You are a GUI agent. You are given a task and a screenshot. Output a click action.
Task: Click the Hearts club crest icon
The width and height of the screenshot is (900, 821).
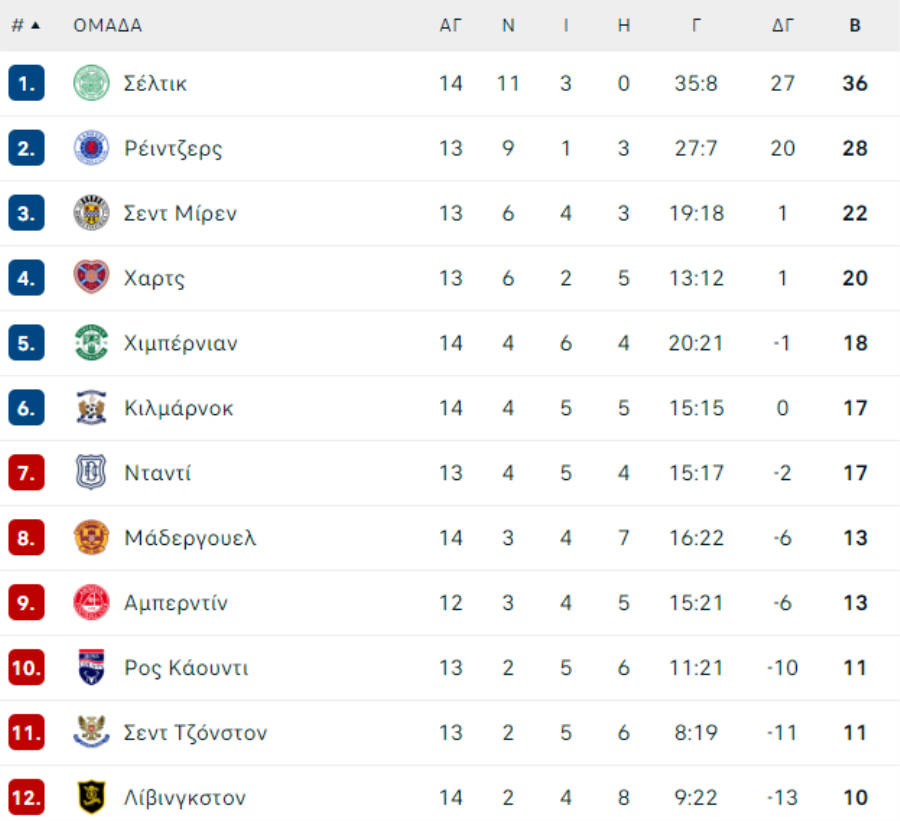point(91,278)
